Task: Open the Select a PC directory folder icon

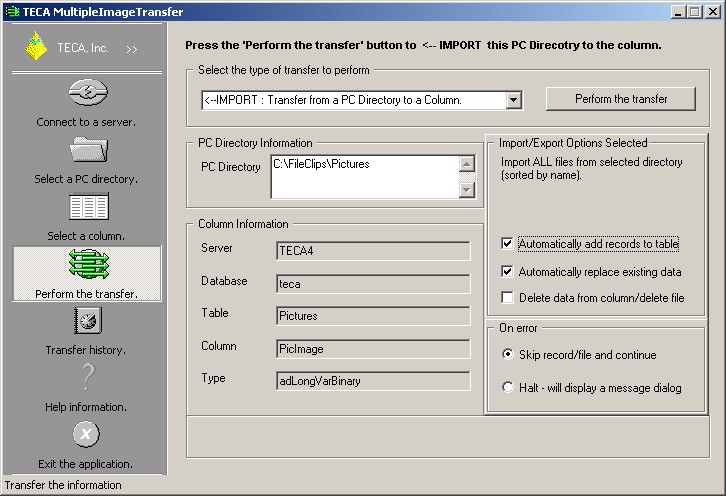Action: 89,149
